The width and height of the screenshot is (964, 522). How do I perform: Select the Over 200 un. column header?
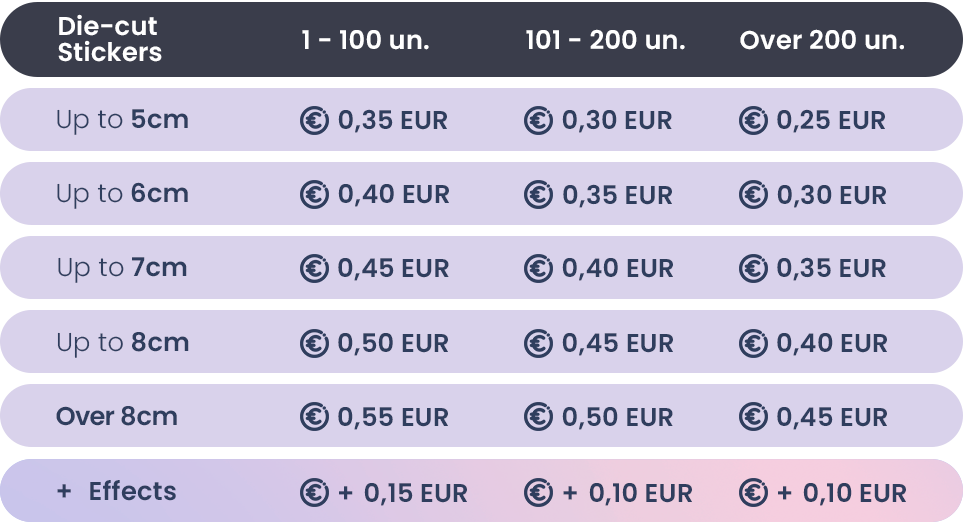[822, 41]
